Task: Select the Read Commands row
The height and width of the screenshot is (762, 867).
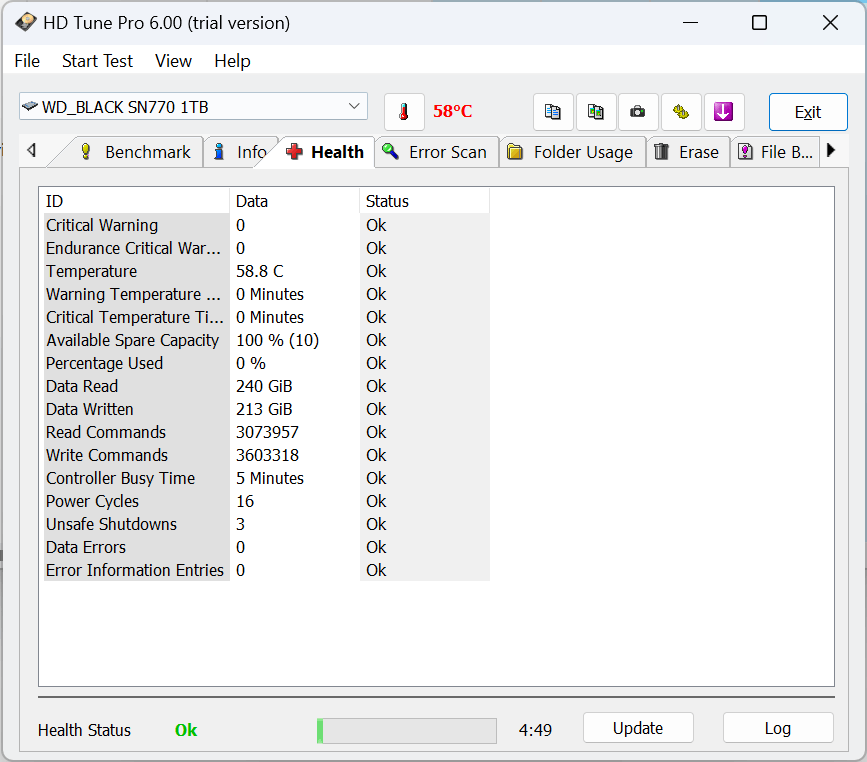Action: (x=267, y=432)
